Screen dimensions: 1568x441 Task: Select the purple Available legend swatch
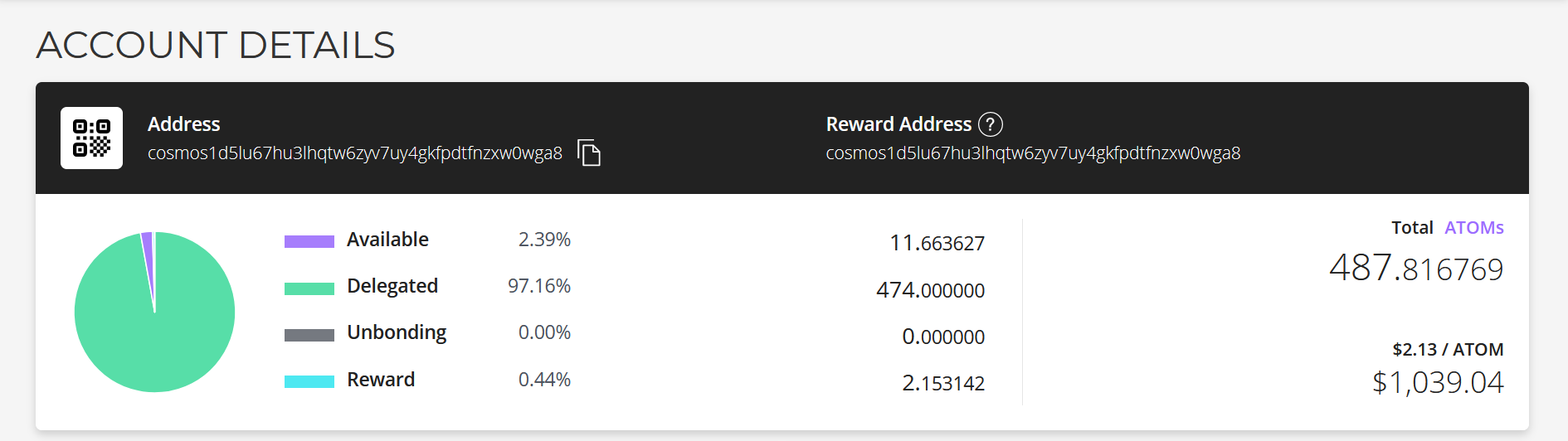(309, 241)
